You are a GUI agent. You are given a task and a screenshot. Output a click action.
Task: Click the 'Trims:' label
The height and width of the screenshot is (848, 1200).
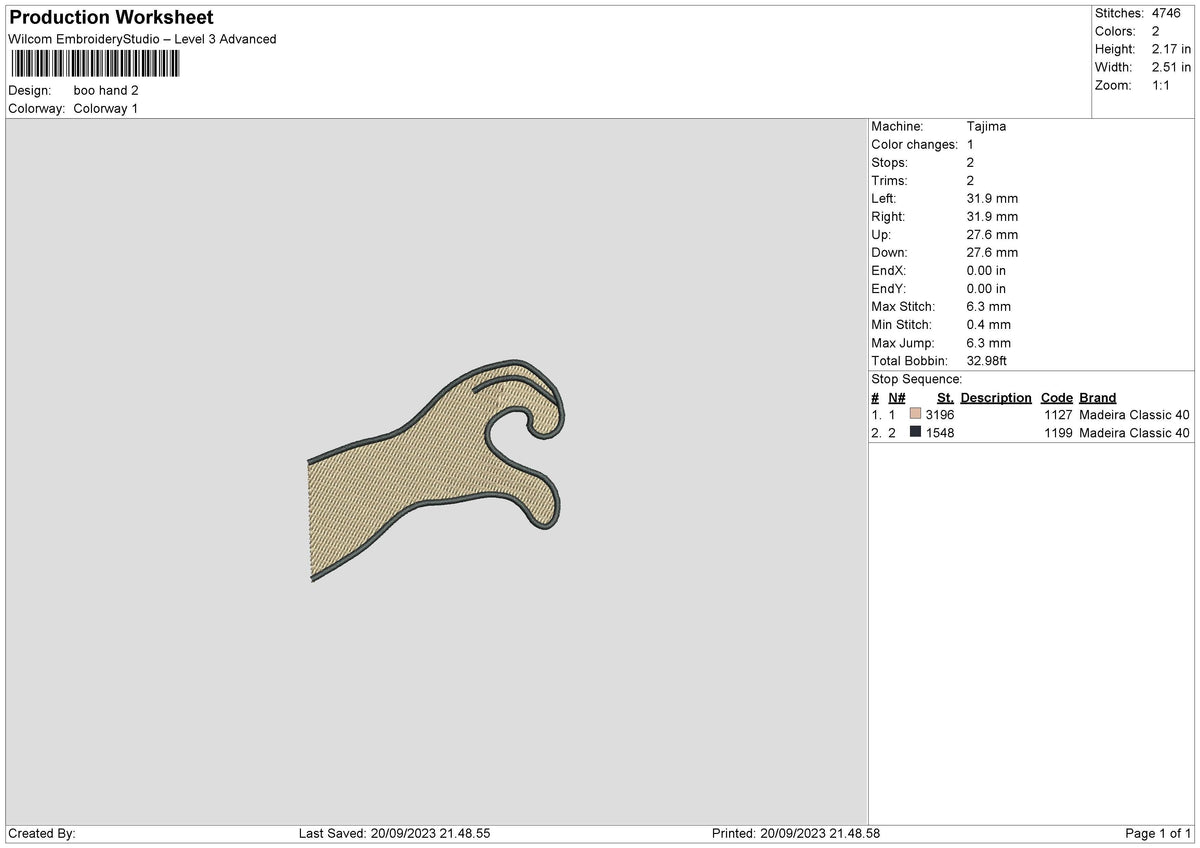coord(890,181)
